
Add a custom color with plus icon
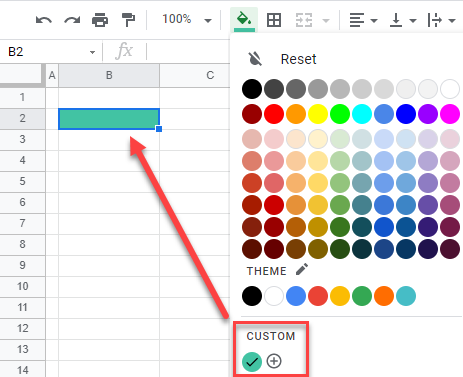pos(274,361)
